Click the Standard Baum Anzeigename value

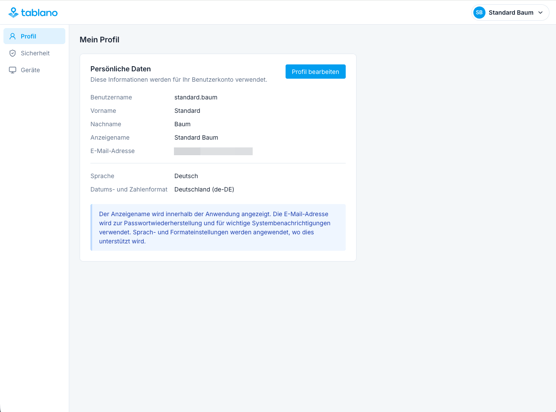pyautogui.click(x=196, y=138)
